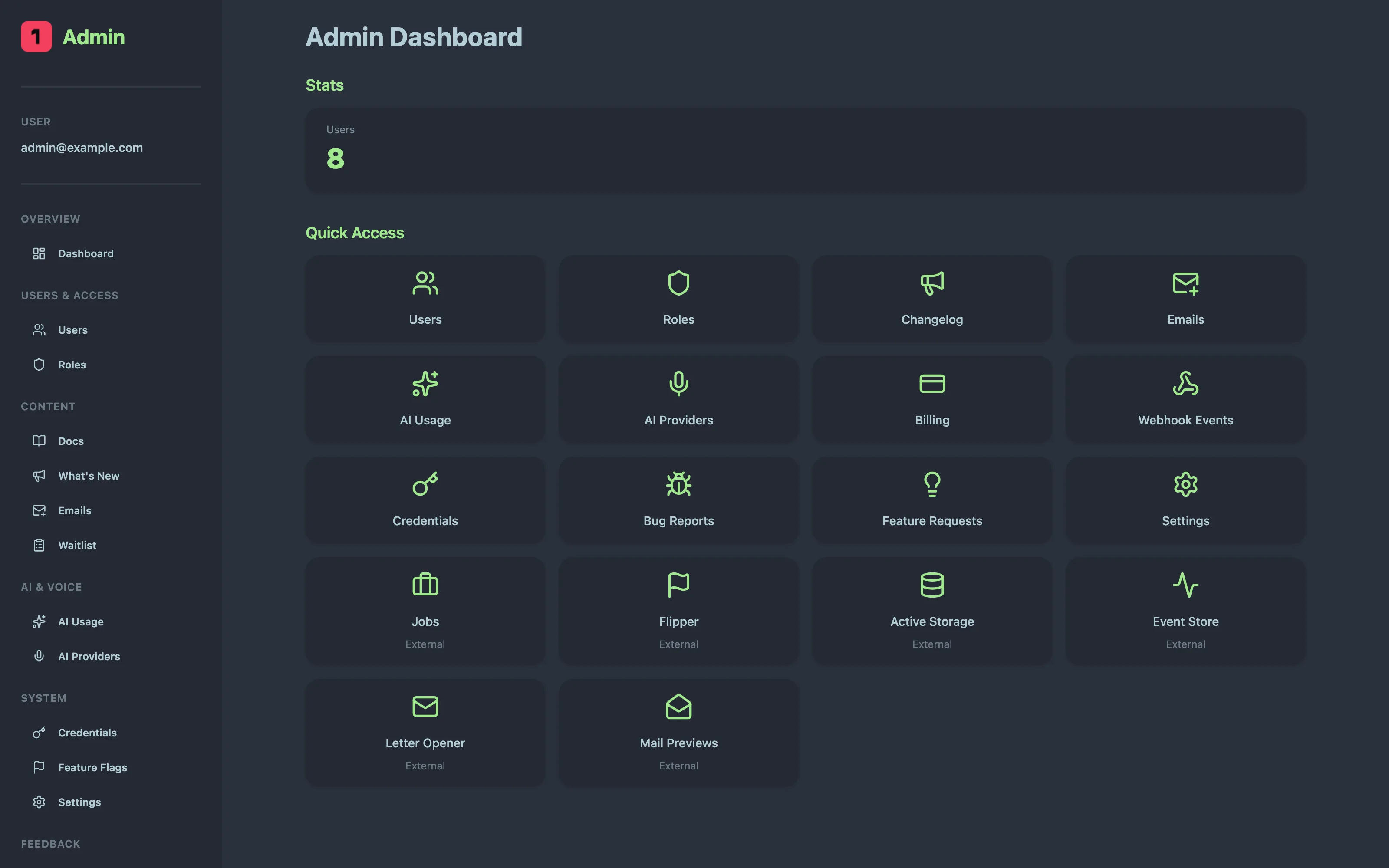The height and width of the screenshot is (868, 1389).
Task: Open the AI Providers microphone card icon
Action: [678, 384]
